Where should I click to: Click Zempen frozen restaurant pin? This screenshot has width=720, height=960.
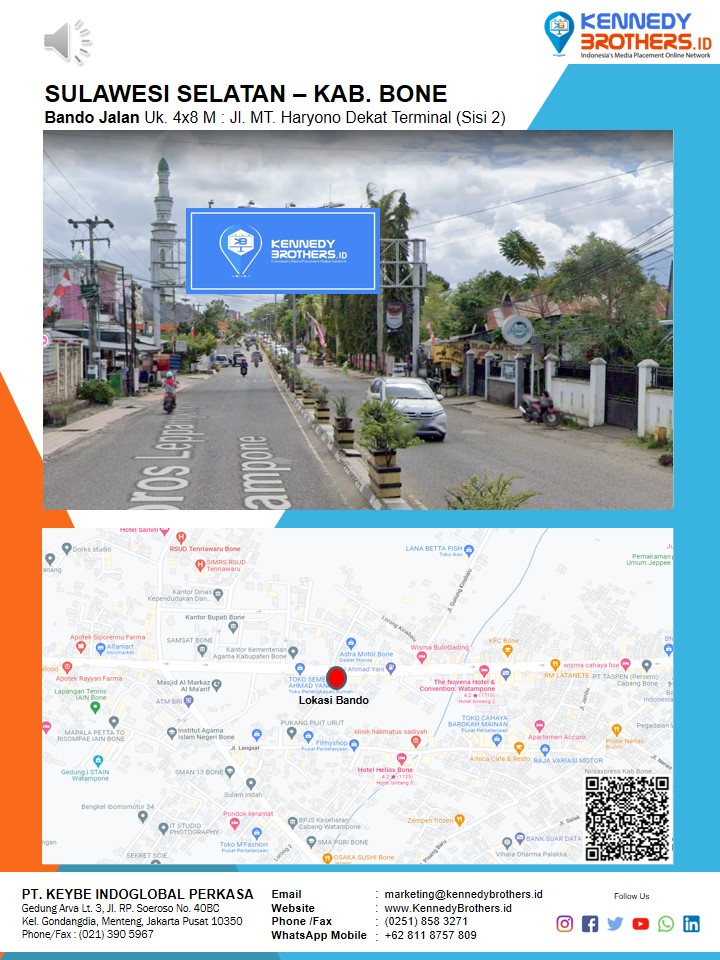460,820
